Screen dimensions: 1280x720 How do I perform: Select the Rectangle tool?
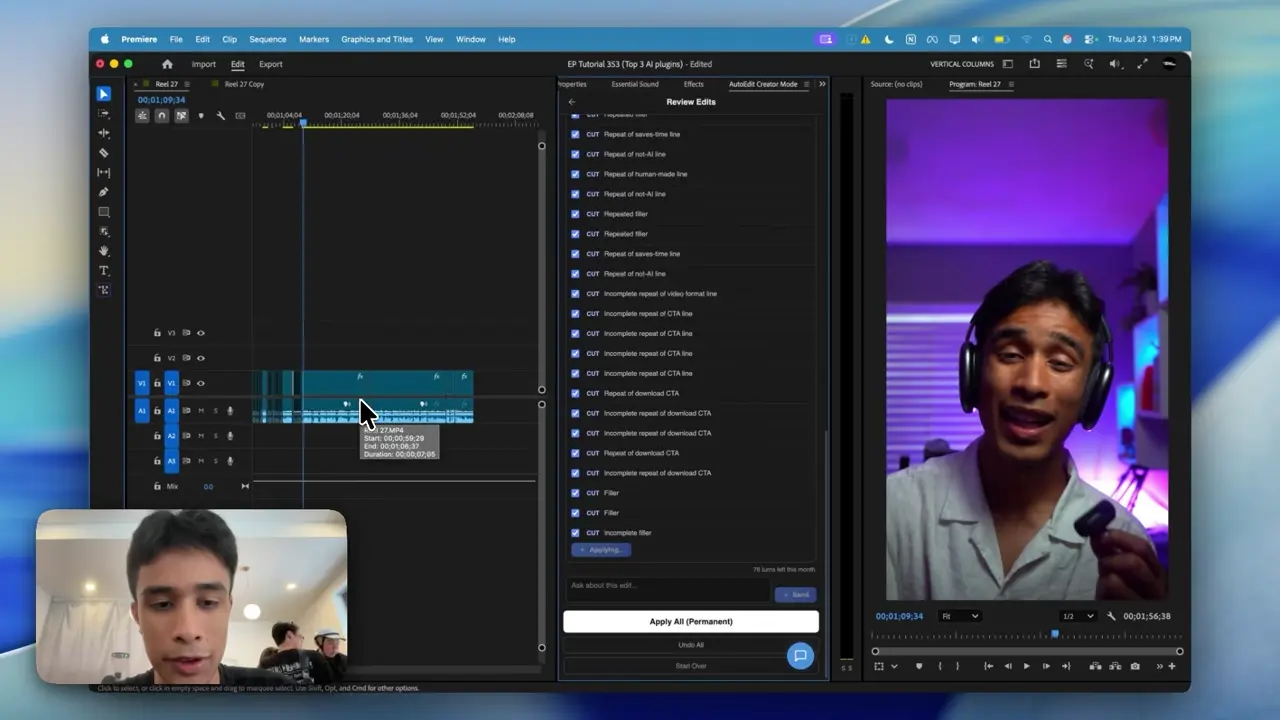pos(104,212)
